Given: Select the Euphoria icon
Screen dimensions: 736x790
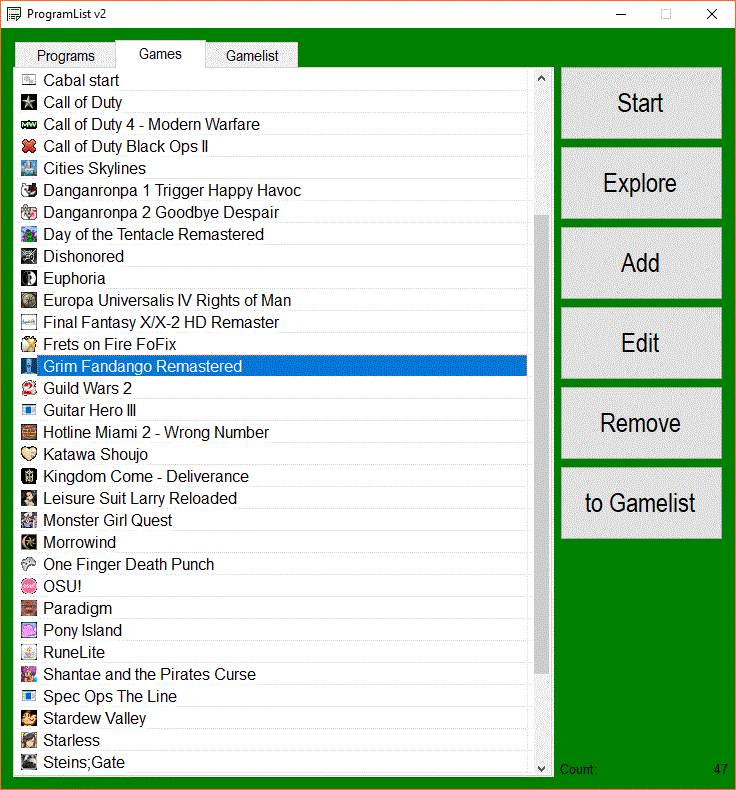Looking at the screenshot, I should (29, 278).
